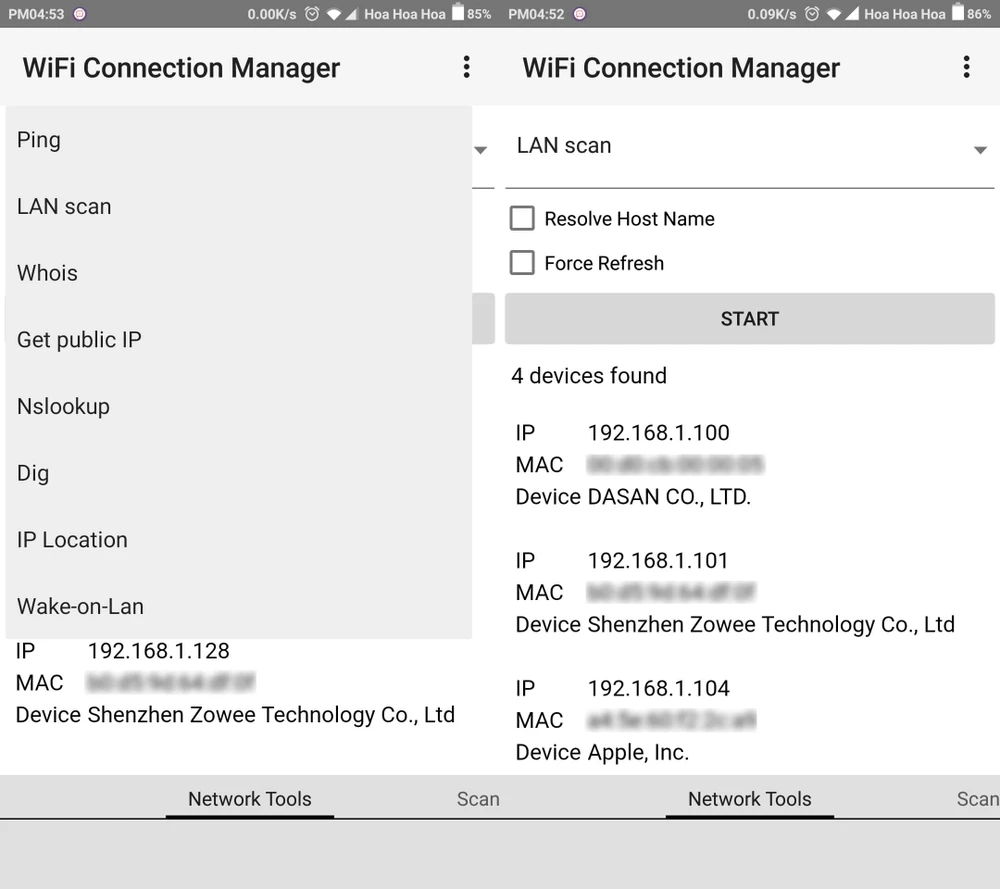Image resolution: width=1000 pixels, height=889 pixels.
Task: Open the Nslookup tool
Action: pyautogui.click(x=63, y=406)
